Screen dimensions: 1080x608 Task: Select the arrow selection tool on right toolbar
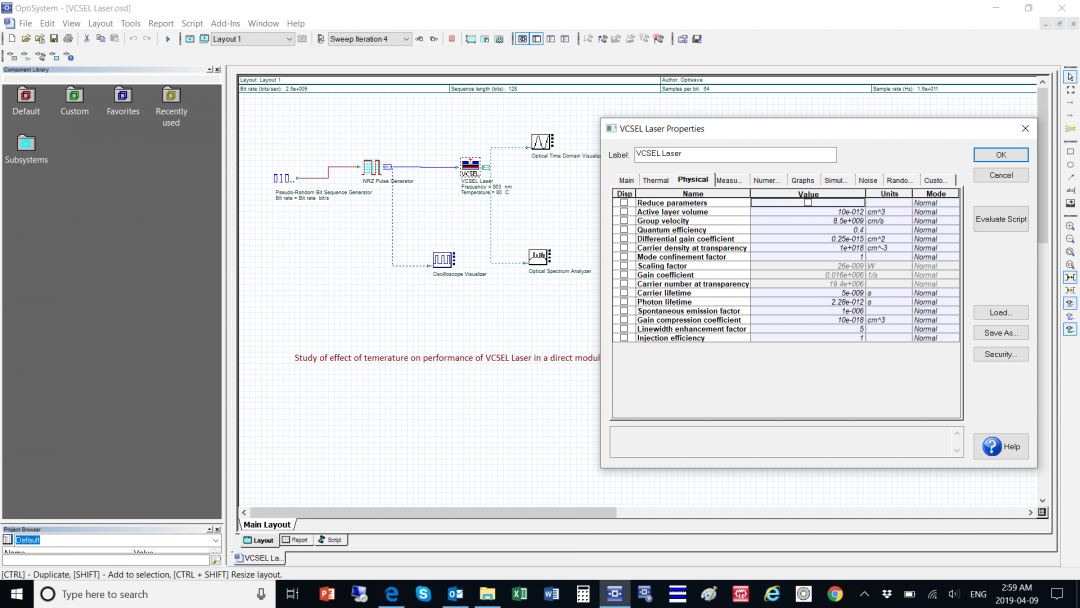(x=1070, y=77)
